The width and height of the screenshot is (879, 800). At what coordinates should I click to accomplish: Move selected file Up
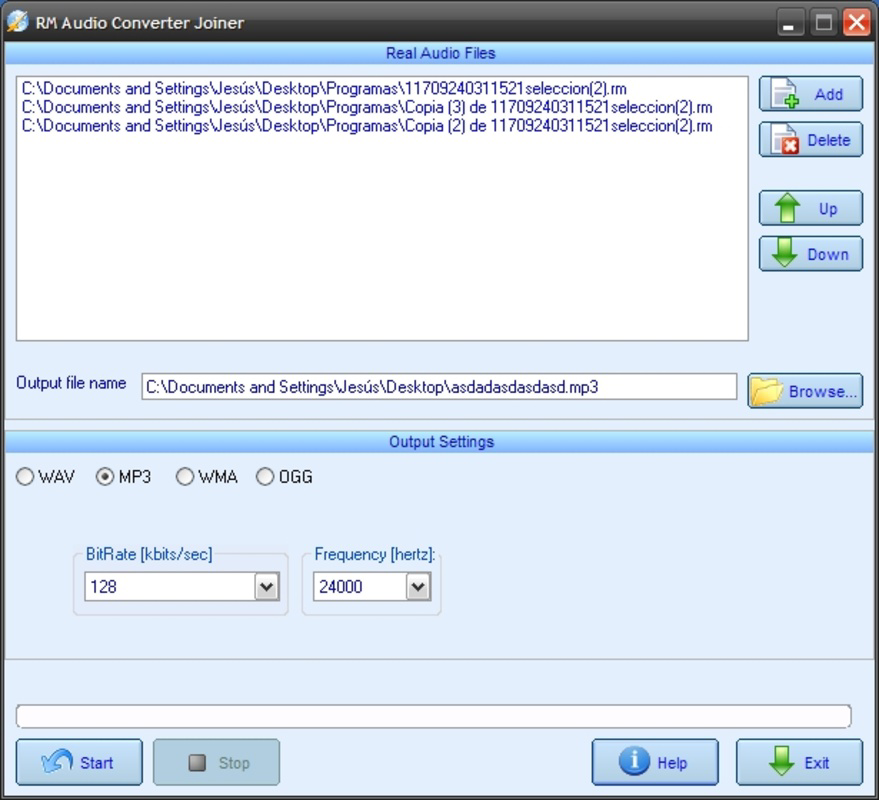tap(811, 208)
